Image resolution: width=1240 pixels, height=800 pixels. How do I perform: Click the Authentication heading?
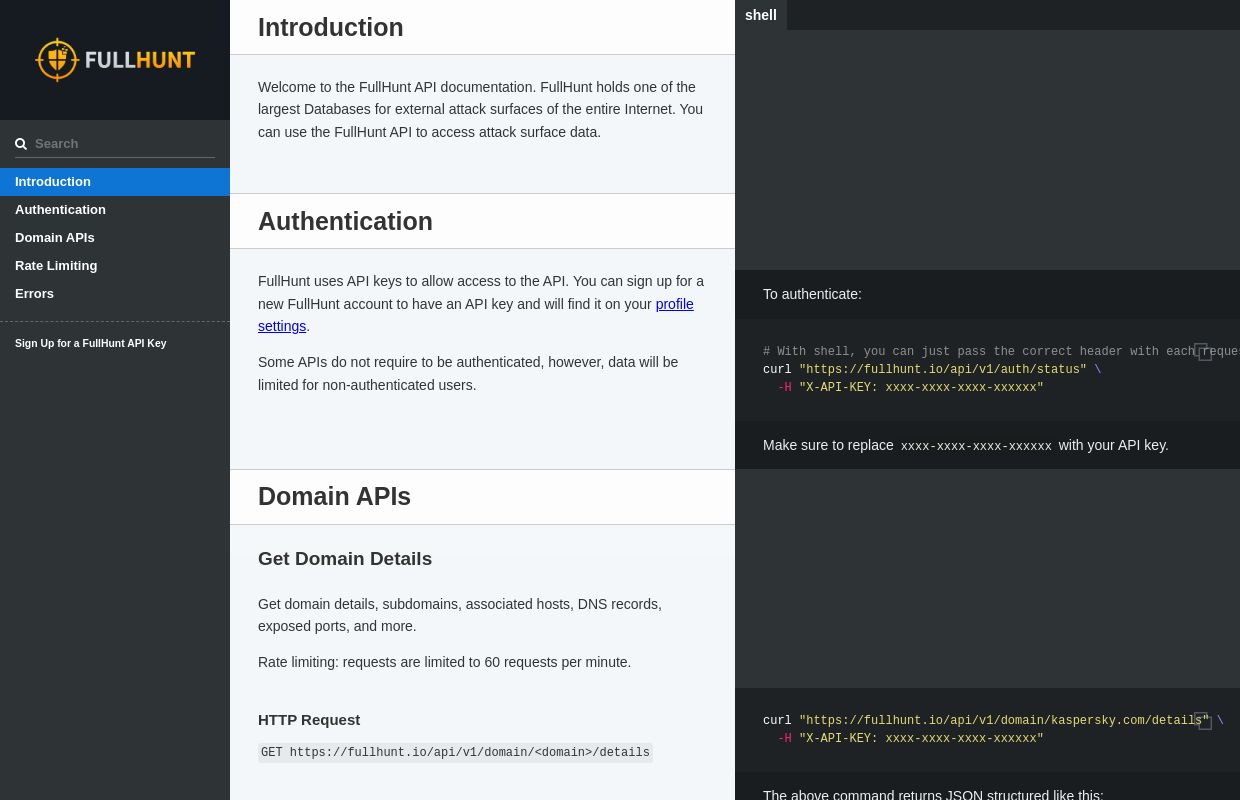345,222
